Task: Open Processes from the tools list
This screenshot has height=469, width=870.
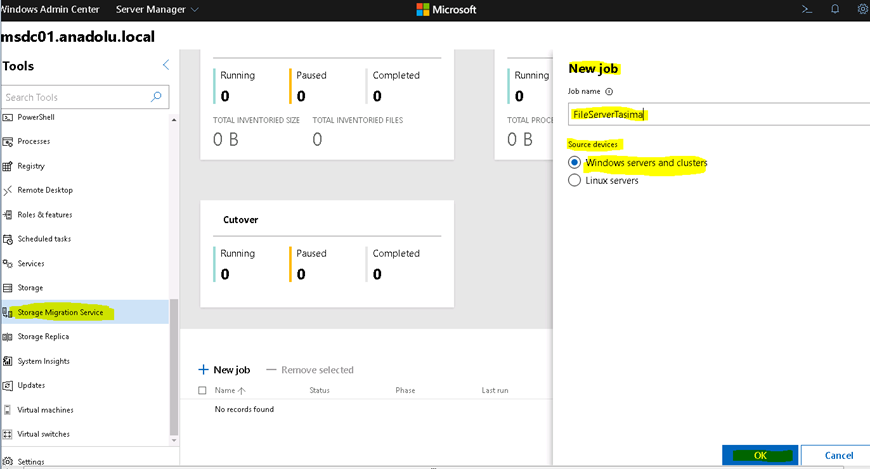Action: [x=34, y=142]
